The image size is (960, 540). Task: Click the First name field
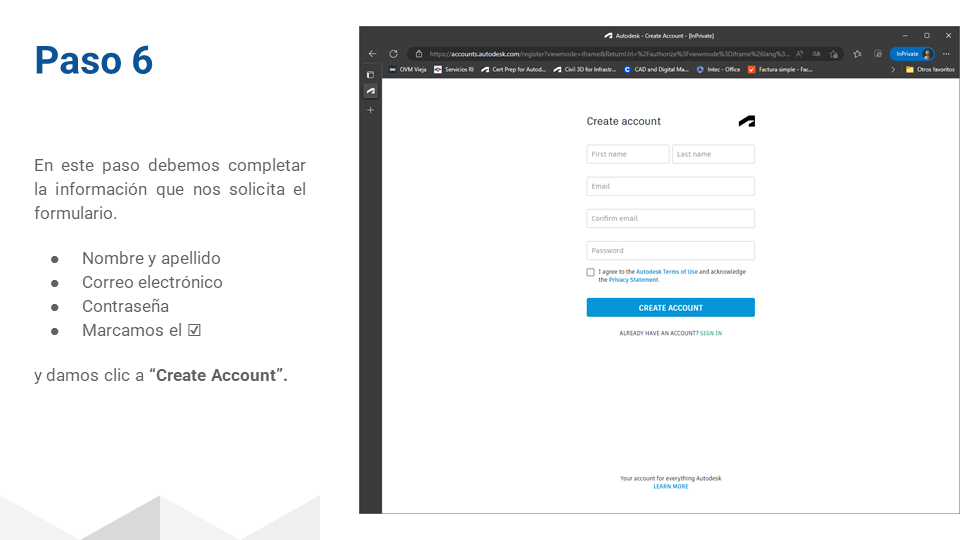pos(628,154)
